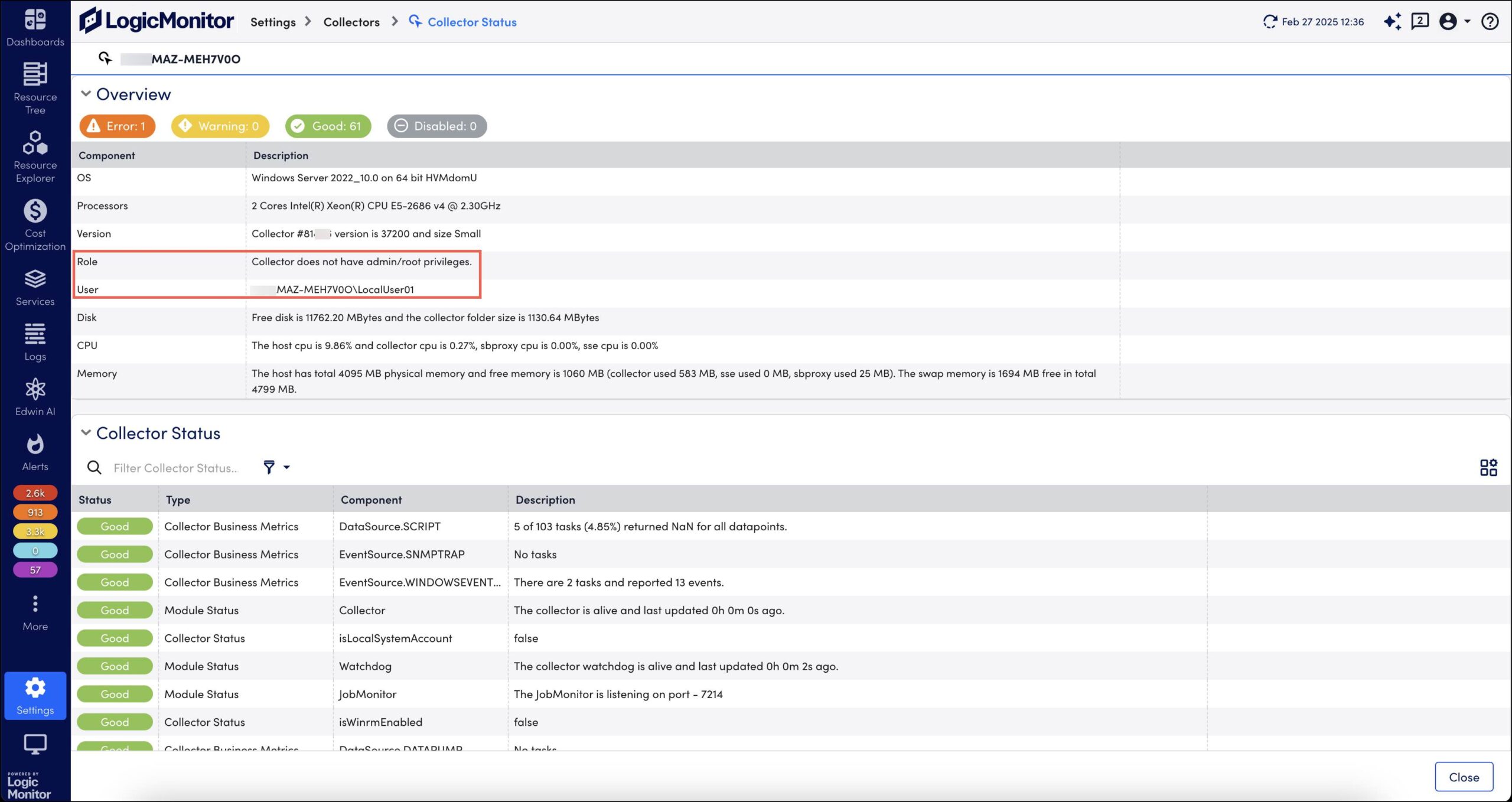Click the Close button
Image resolution: width=1512 pixels, height=802 pixels.
click(1464, 777)
